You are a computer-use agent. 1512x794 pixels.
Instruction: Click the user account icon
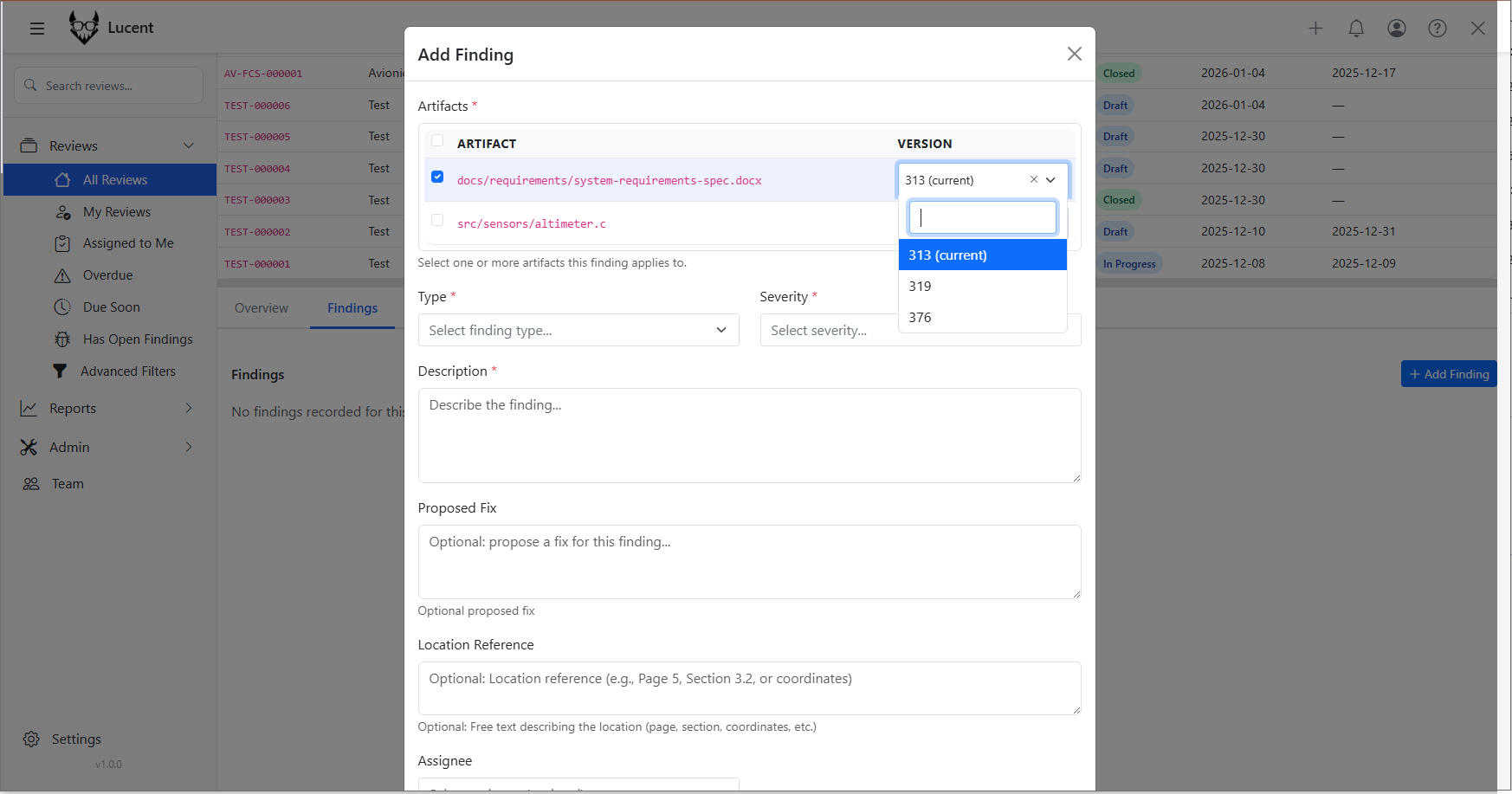pos(1396,28)
